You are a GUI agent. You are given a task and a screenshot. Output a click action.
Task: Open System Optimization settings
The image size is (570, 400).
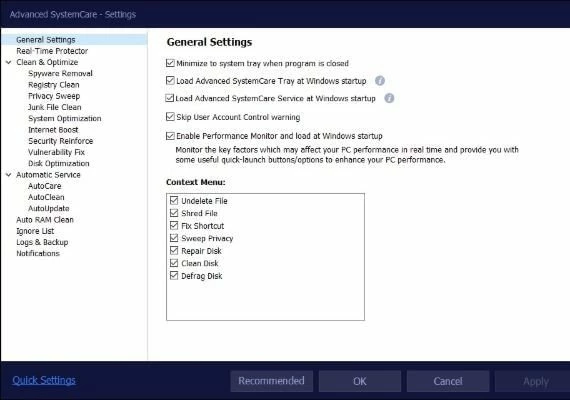(65, 119)
